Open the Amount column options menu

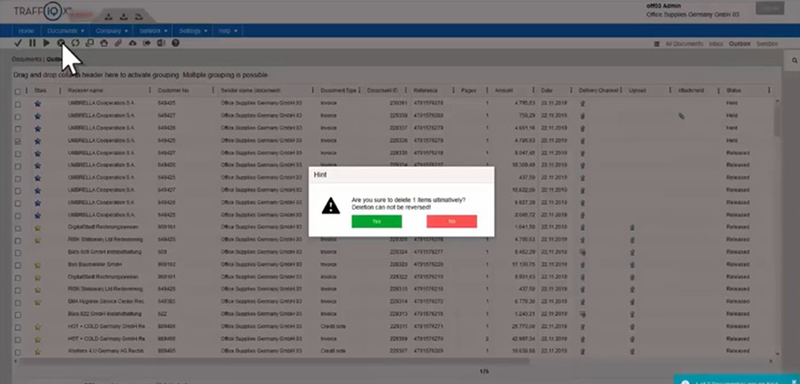[533, 90]
